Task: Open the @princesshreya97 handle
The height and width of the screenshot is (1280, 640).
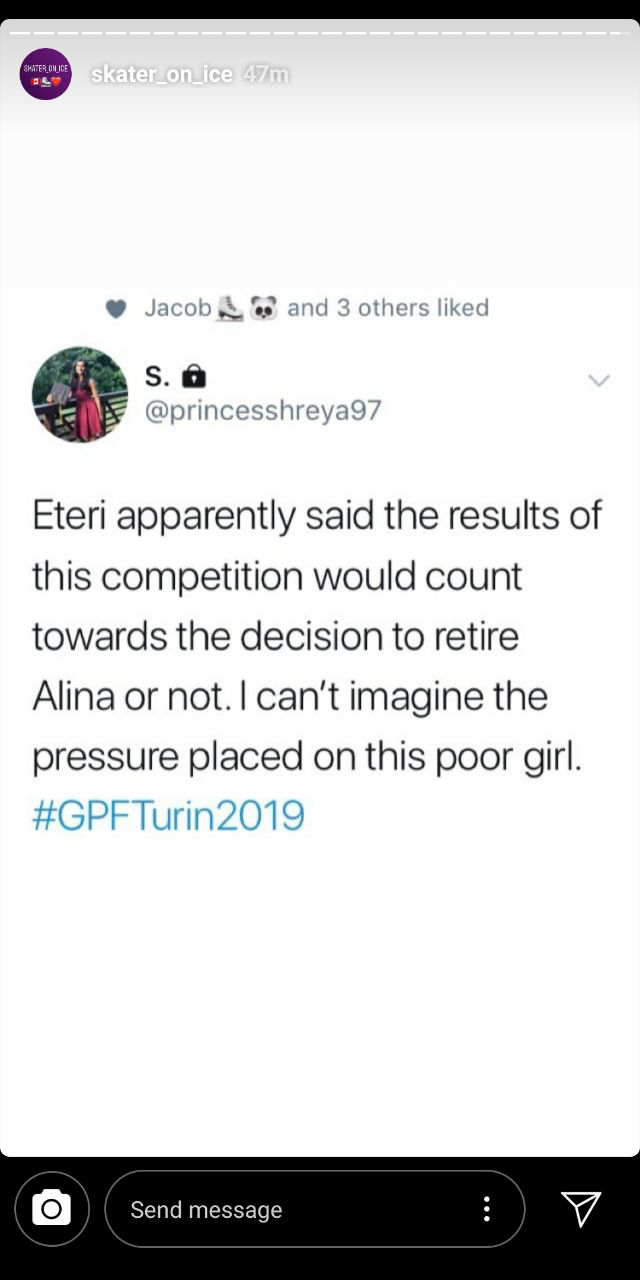Action: (263, 410)
